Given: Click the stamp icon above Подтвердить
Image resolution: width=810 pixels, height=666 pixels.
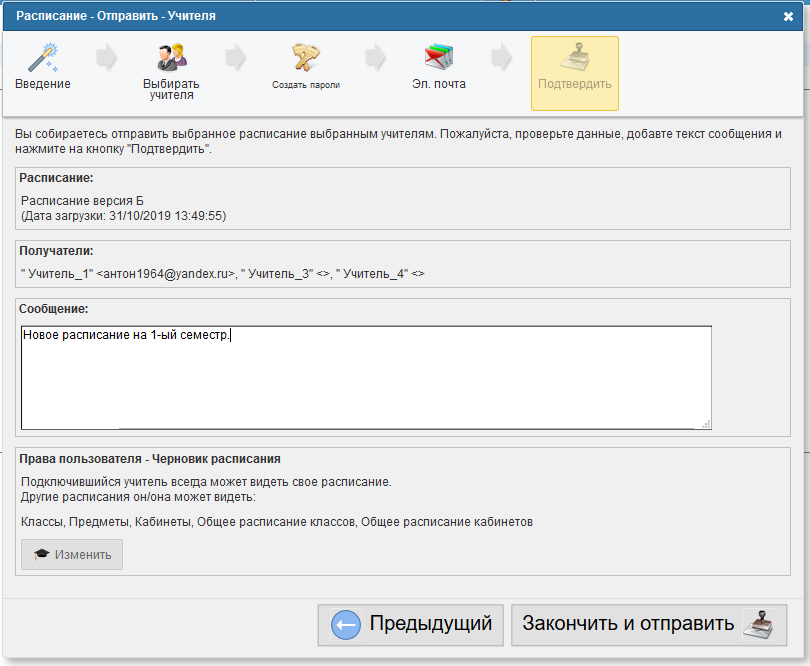Looking at the screenshot, I should pyautogui.click(x=574, y=57).
